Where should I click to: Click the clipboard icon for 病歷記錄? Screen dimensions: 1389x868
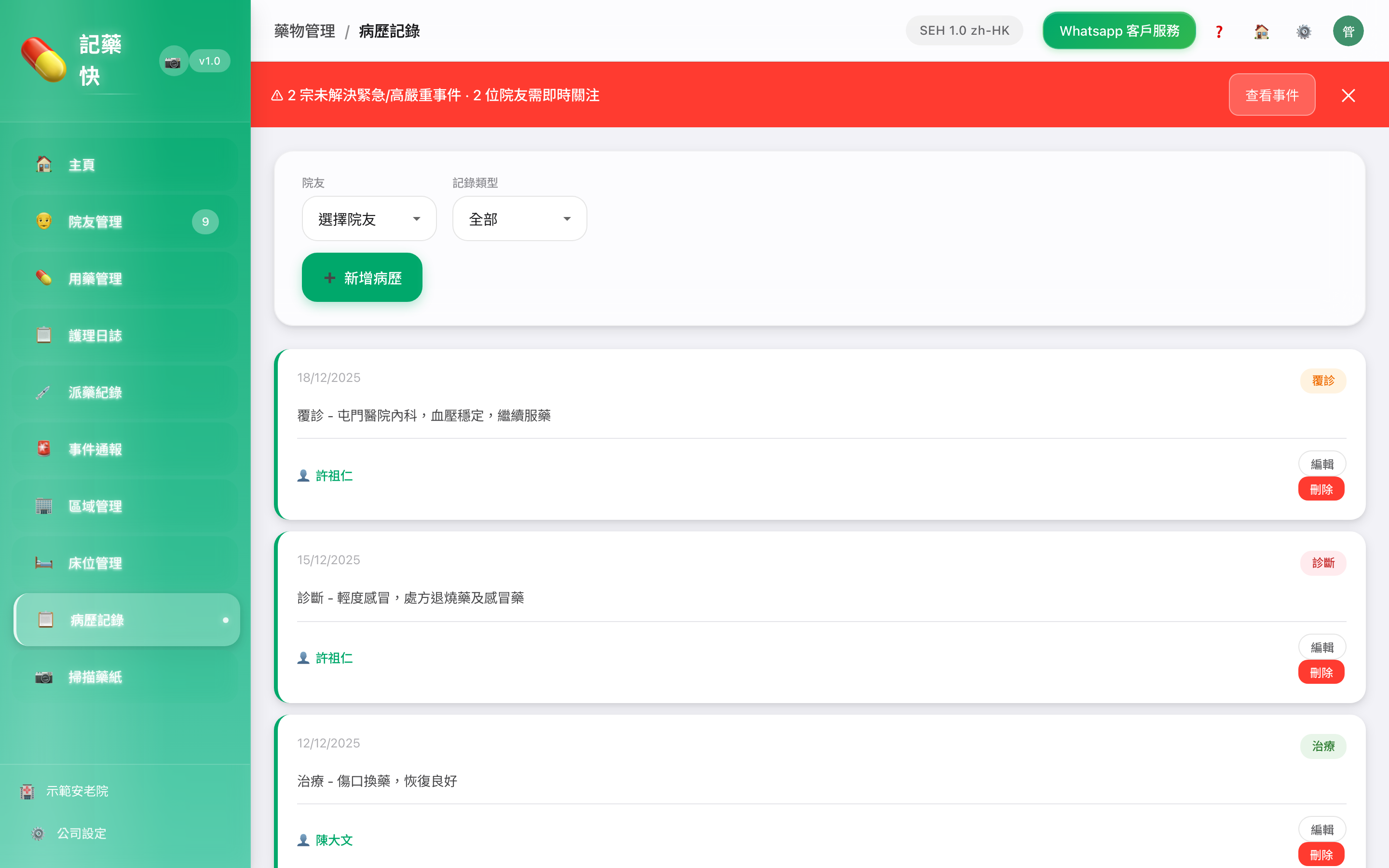(x=45, y=620)
